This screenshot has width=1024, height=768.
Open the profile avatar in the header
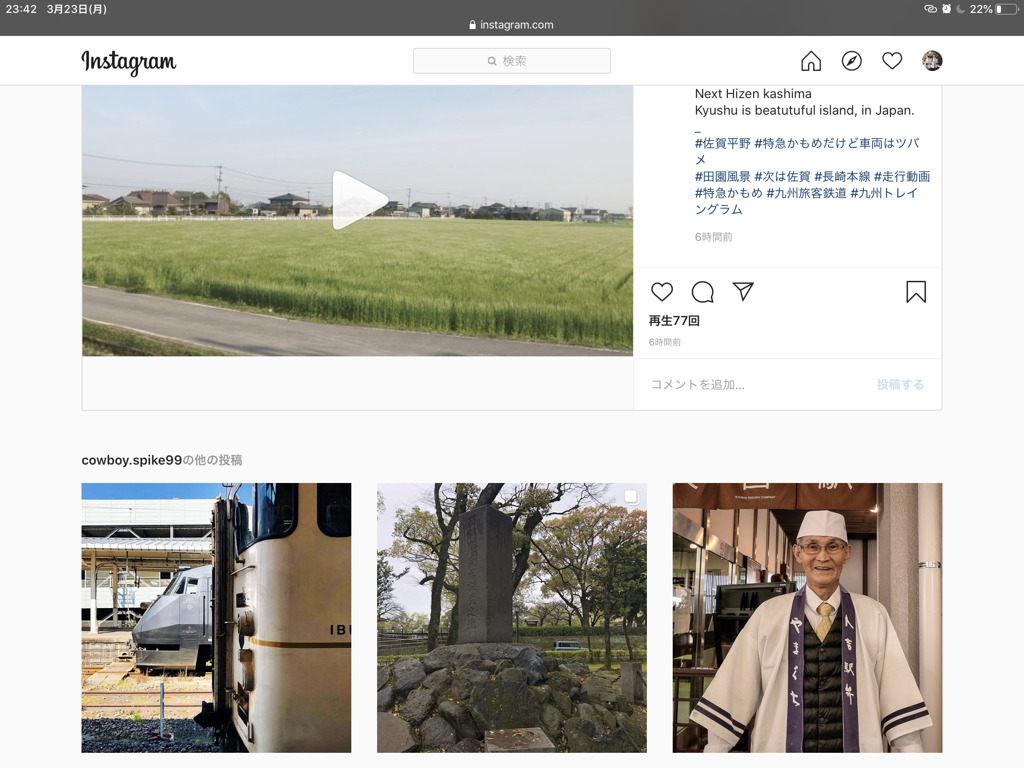point(932,61)
